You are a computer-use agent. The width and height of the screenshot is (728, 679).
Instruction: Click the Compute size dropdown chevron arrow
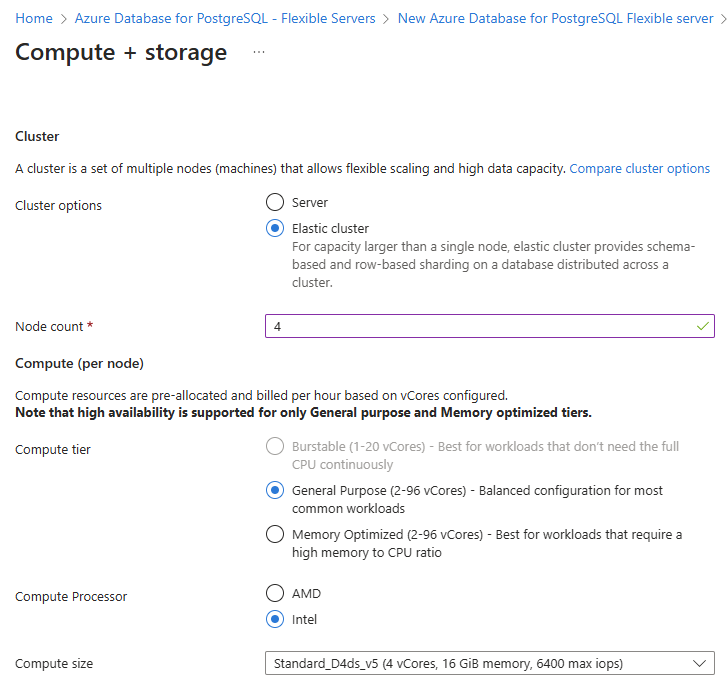[x=698, y=663]
